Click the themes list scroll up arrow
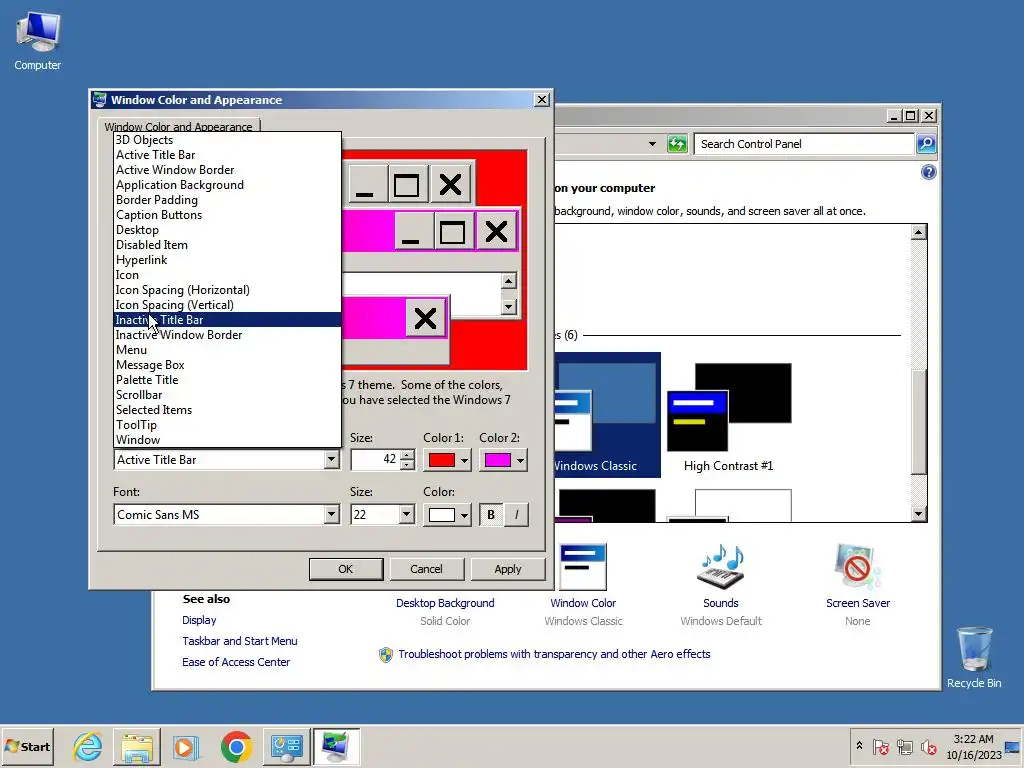1024x768 pixels. pos(919,232)
